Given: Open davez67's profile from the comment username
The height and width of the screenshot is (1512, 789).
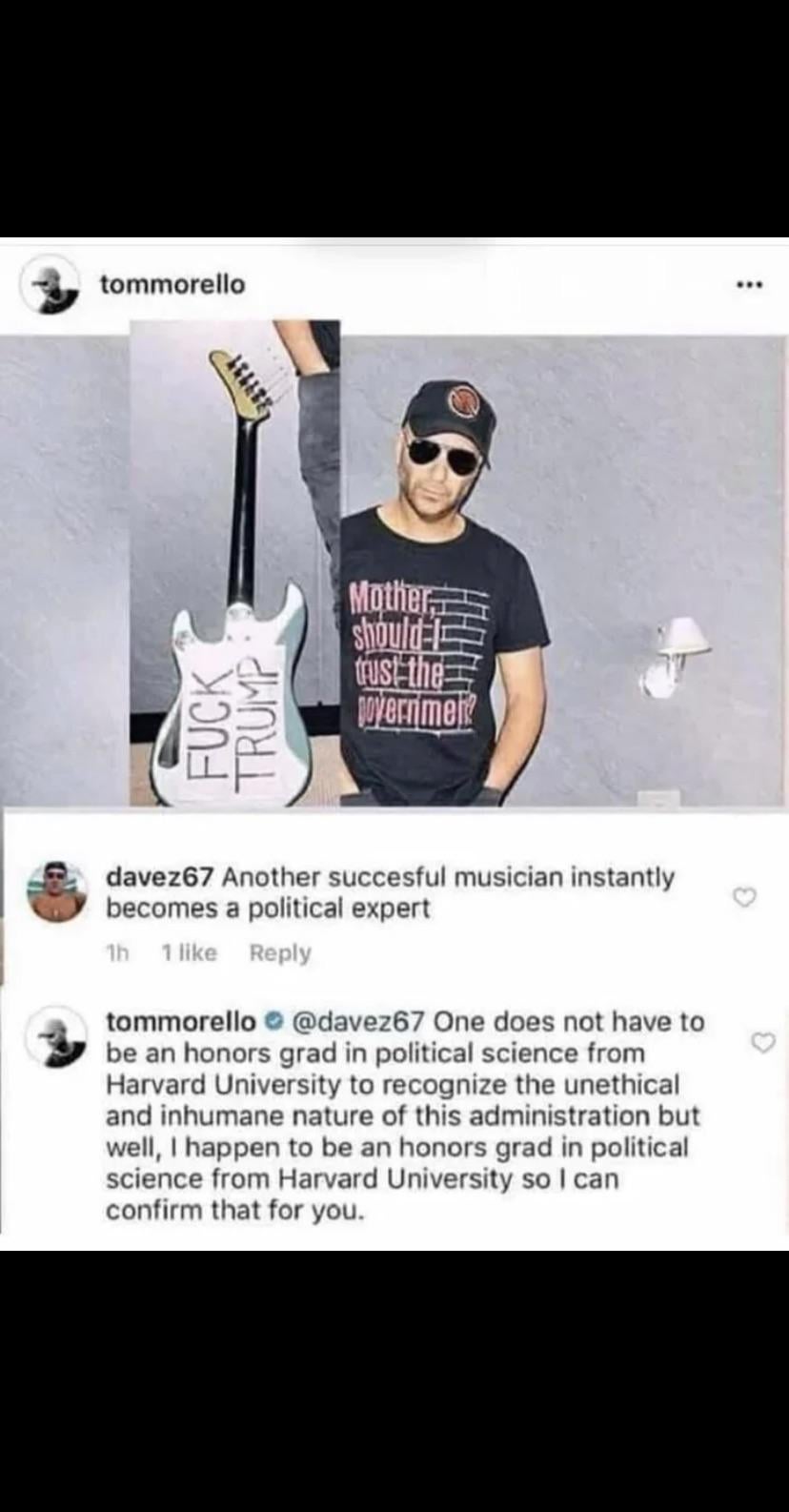Looking at the screenshot, I should coord(160,876).
